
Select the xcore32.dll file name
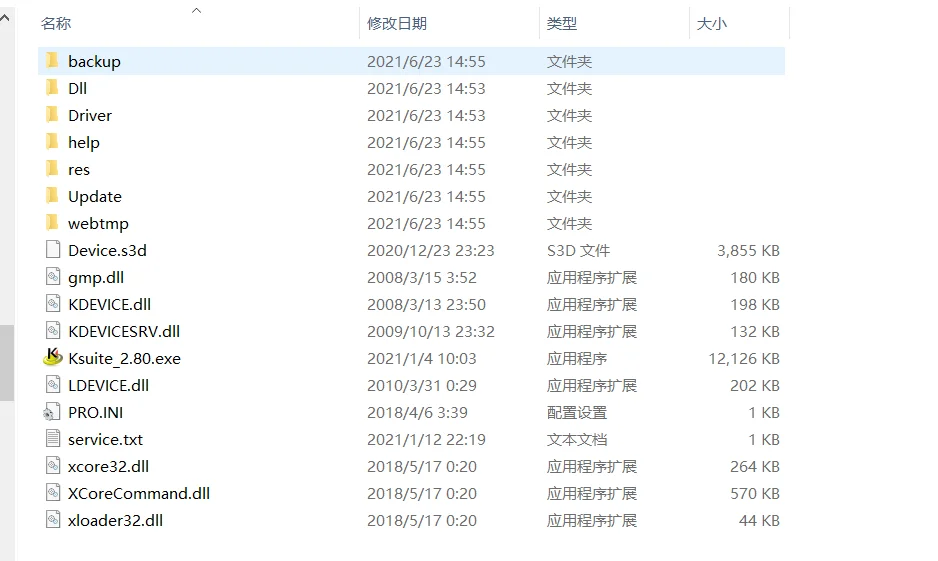[x=108, y=467]
